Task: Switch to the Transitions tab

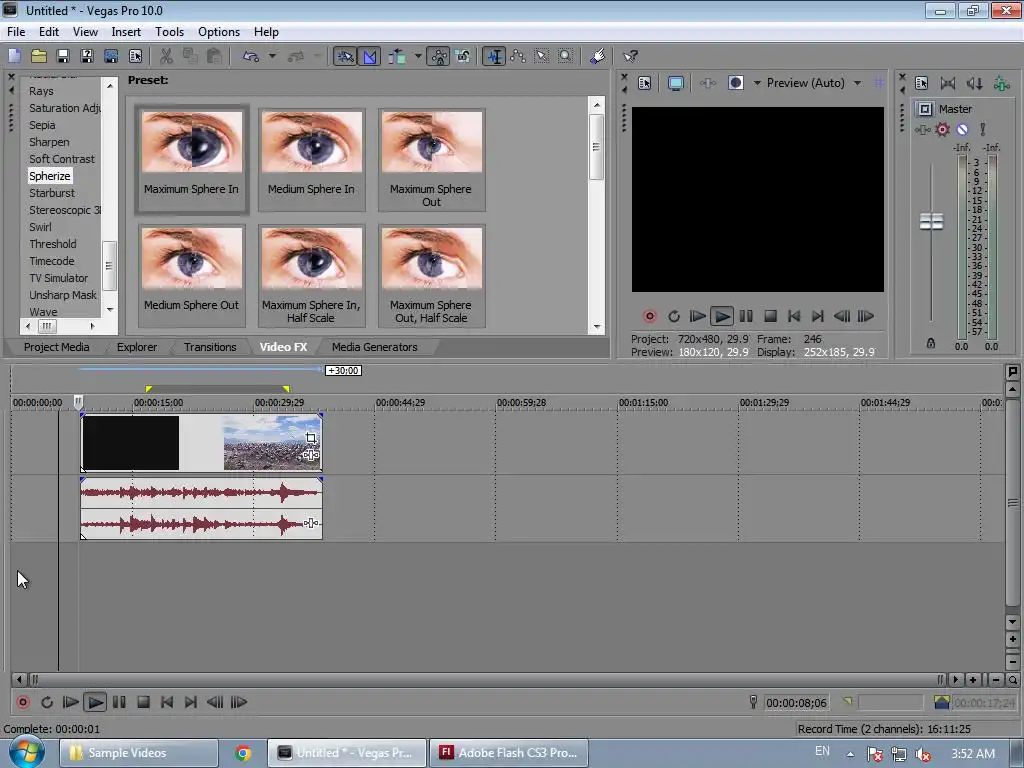Action: coord(210,347)
